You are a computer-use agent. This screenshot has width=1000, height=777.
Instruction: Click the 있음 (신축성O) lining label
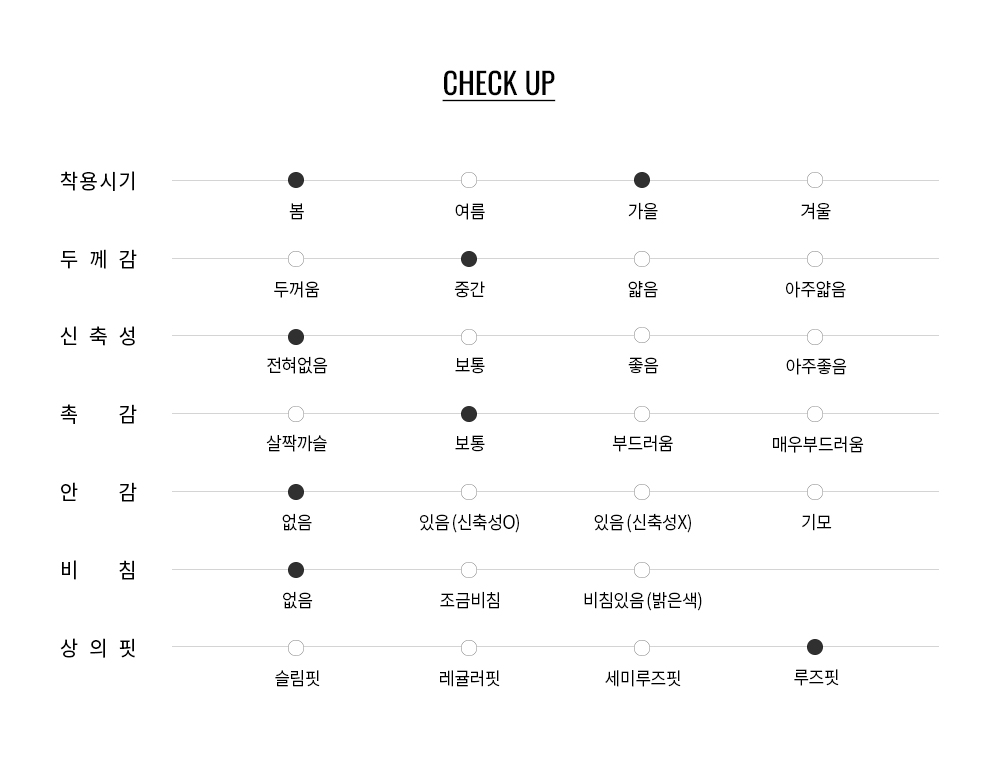(x=469, y=522)
